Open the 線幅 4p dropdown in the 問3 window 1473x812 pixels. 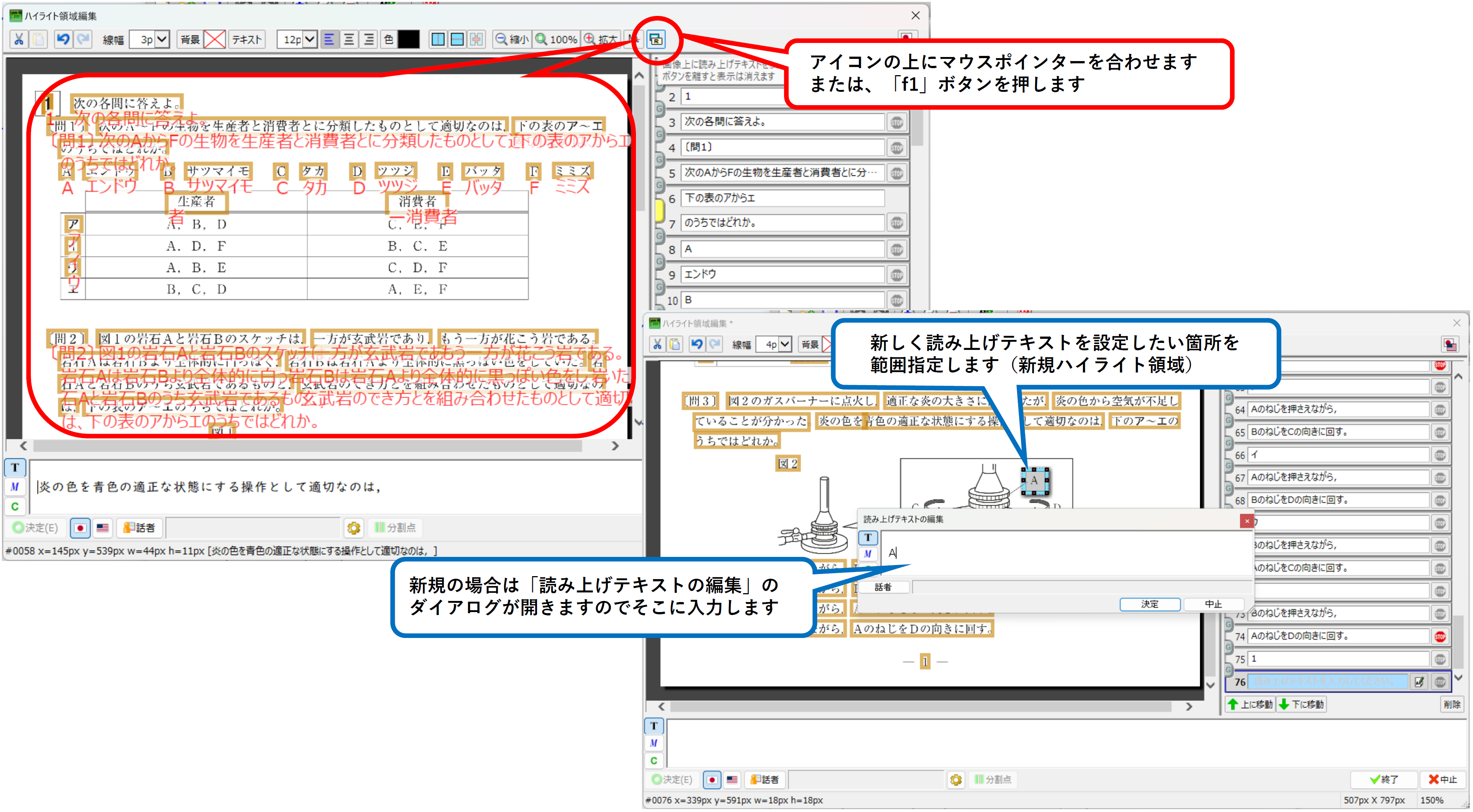coord(785,344)
